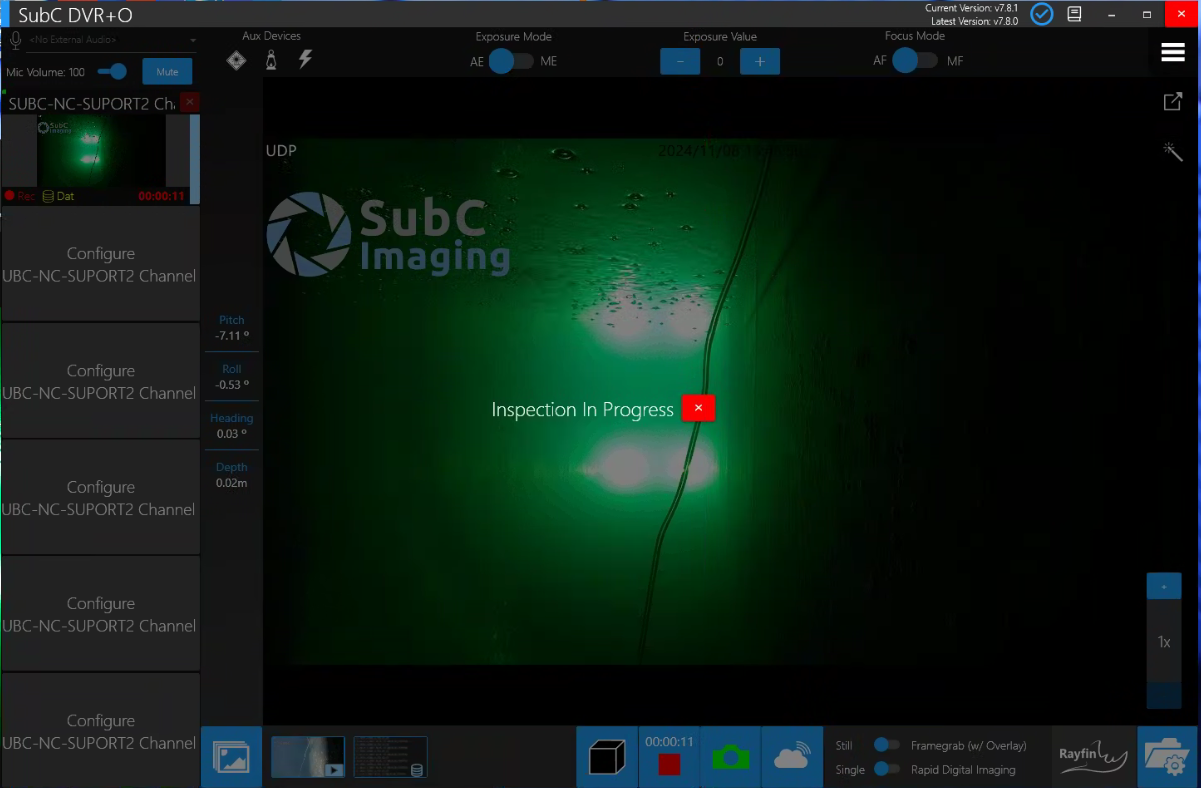The height and width of the screenshot is (788, 1201).
Task: Click the lightning bolt strobe icon
Action: [306, 60]
